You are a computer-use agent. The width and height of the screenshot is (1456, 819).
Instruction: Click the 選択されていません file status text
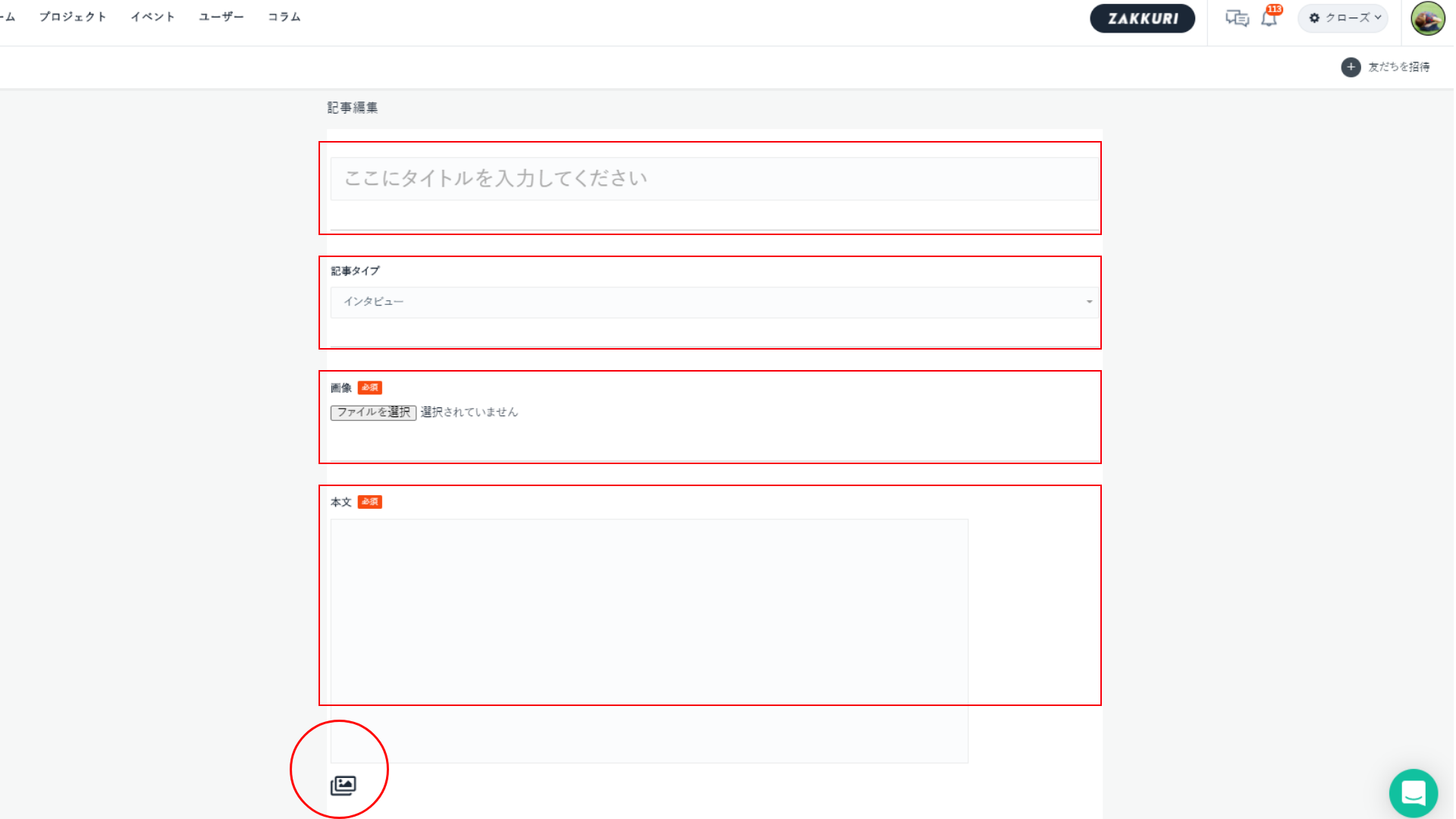[x=469, y=412]
